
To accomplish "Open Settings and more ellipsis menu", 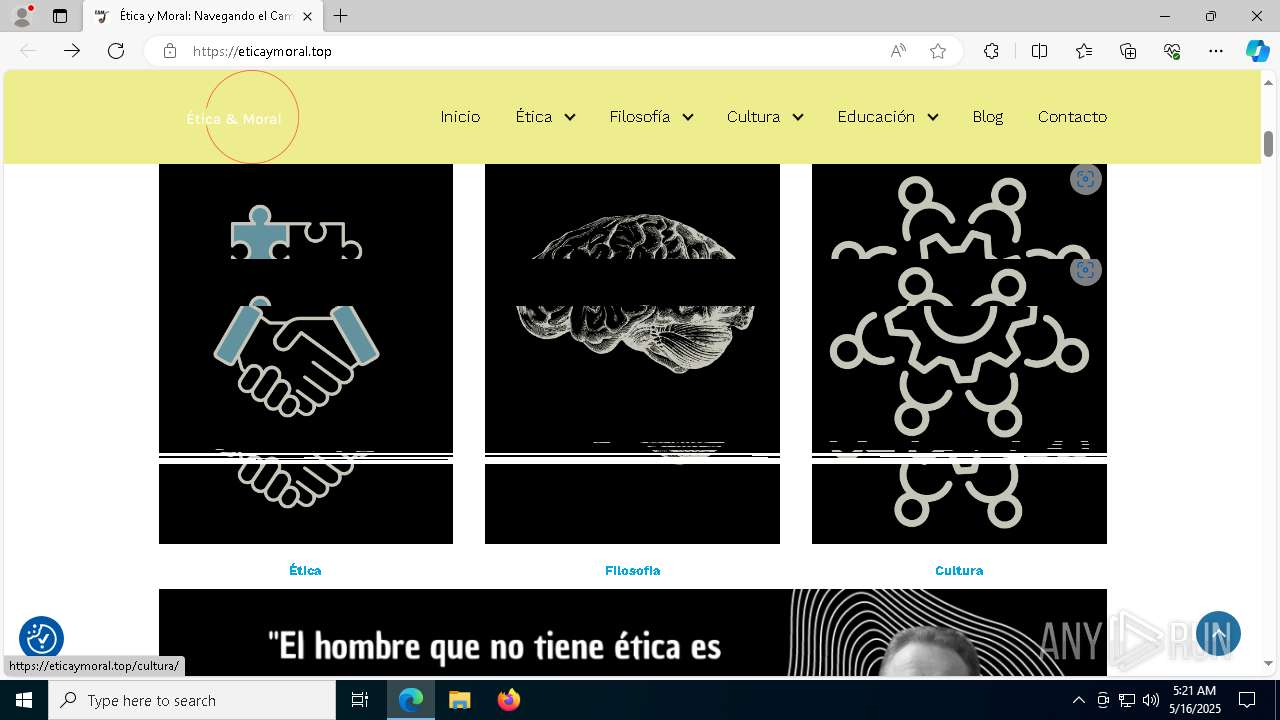I will tap(1216, 51).
